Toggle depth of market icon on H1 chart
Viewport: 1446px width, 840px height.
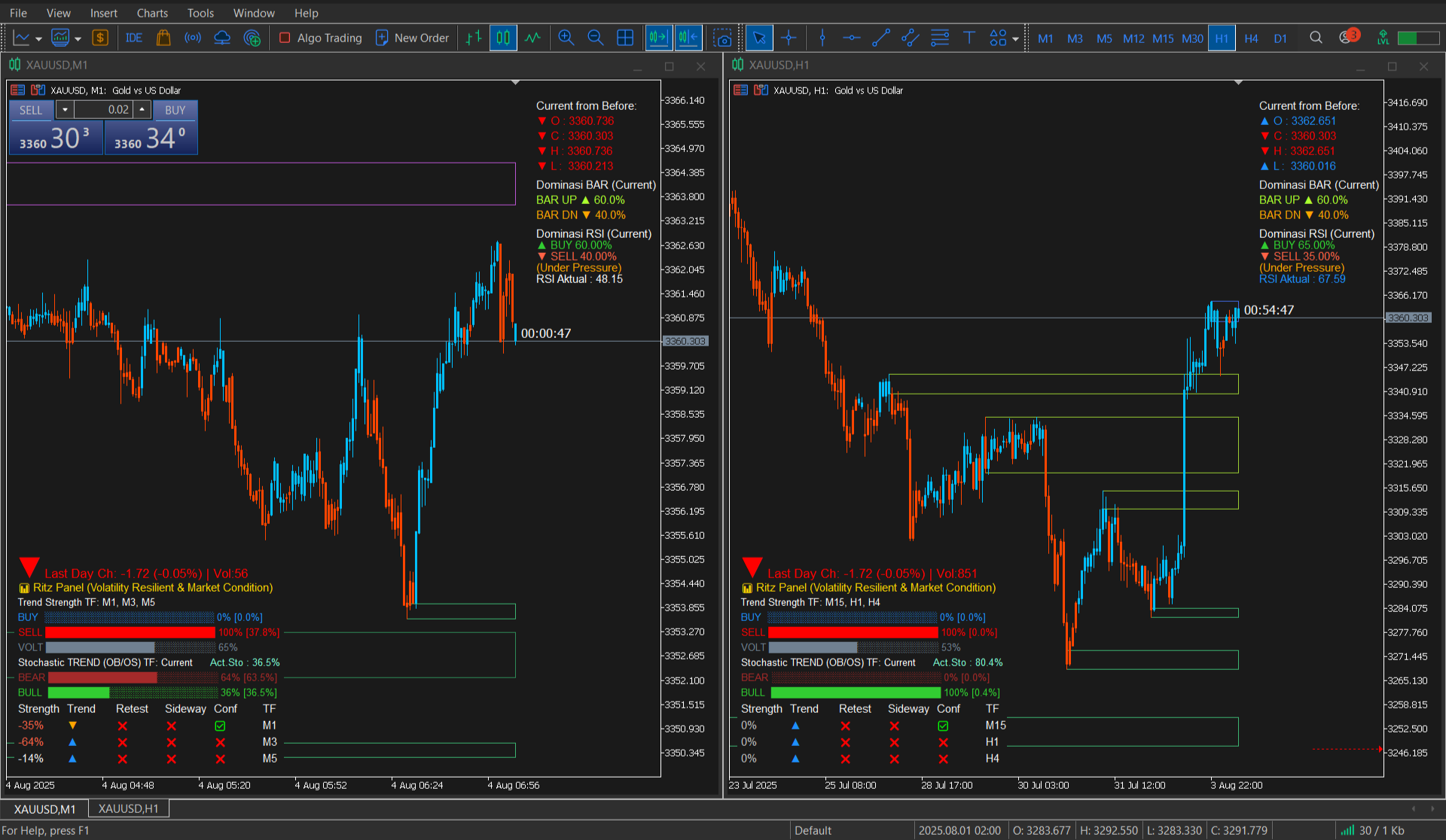pyautogui.click(x=761, y=90)
